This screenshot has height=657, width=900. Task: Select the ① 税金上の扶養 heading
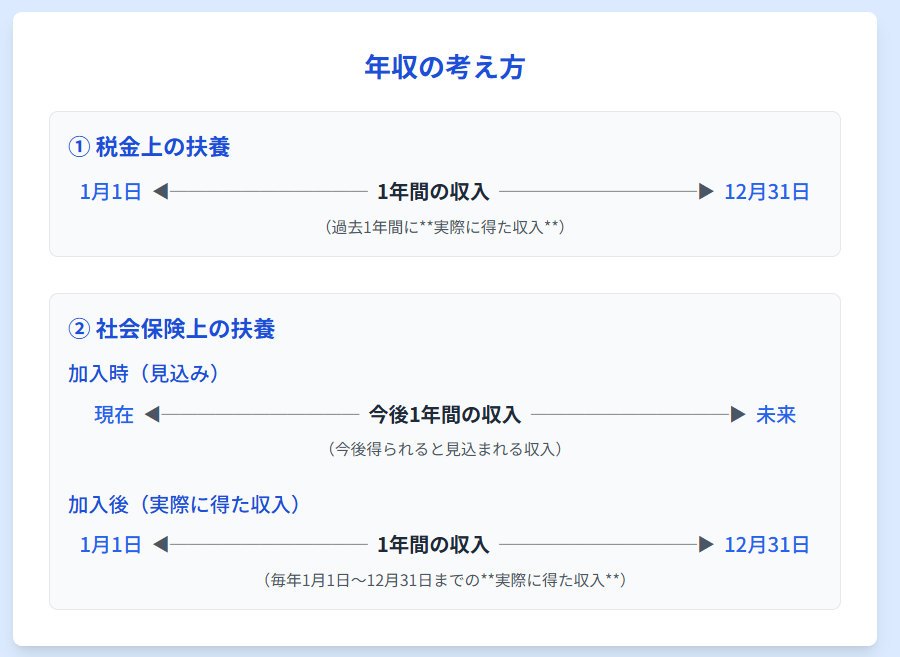pyautogui.click(x=149, y=147)
